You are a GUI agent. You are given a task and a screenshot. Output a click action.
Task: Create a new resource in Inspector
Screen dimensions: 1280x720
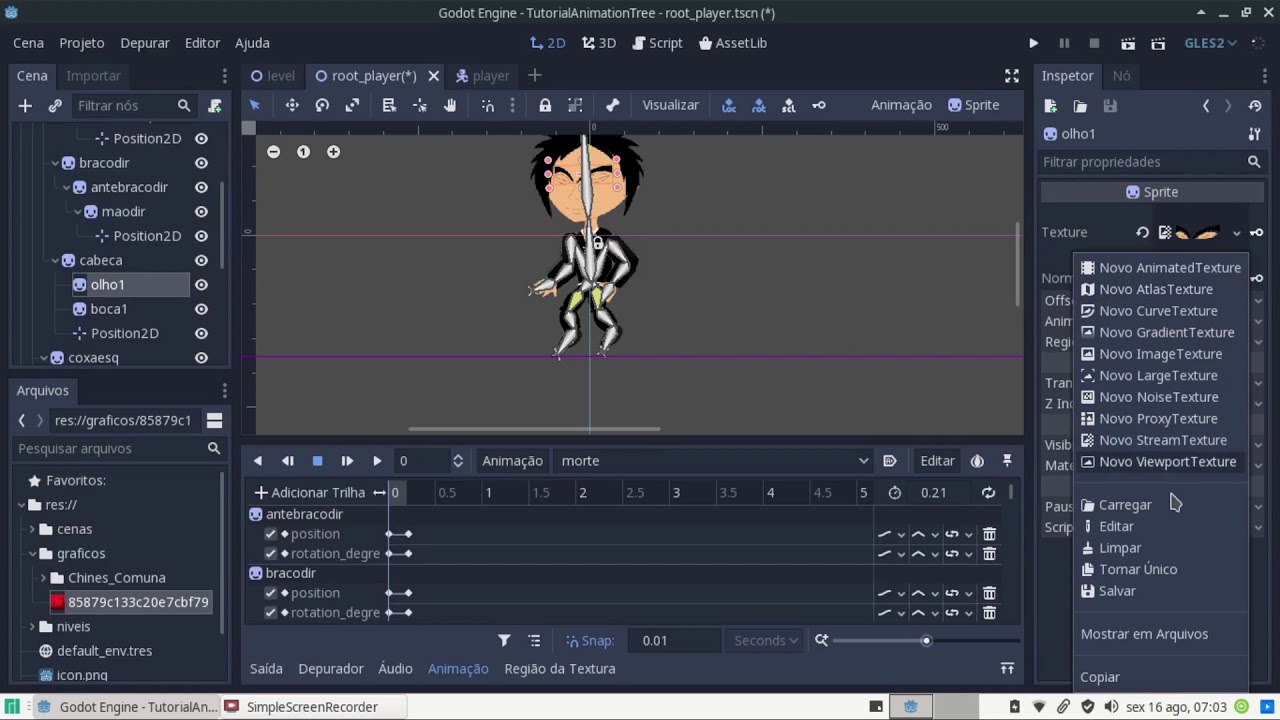point(1050,105)
